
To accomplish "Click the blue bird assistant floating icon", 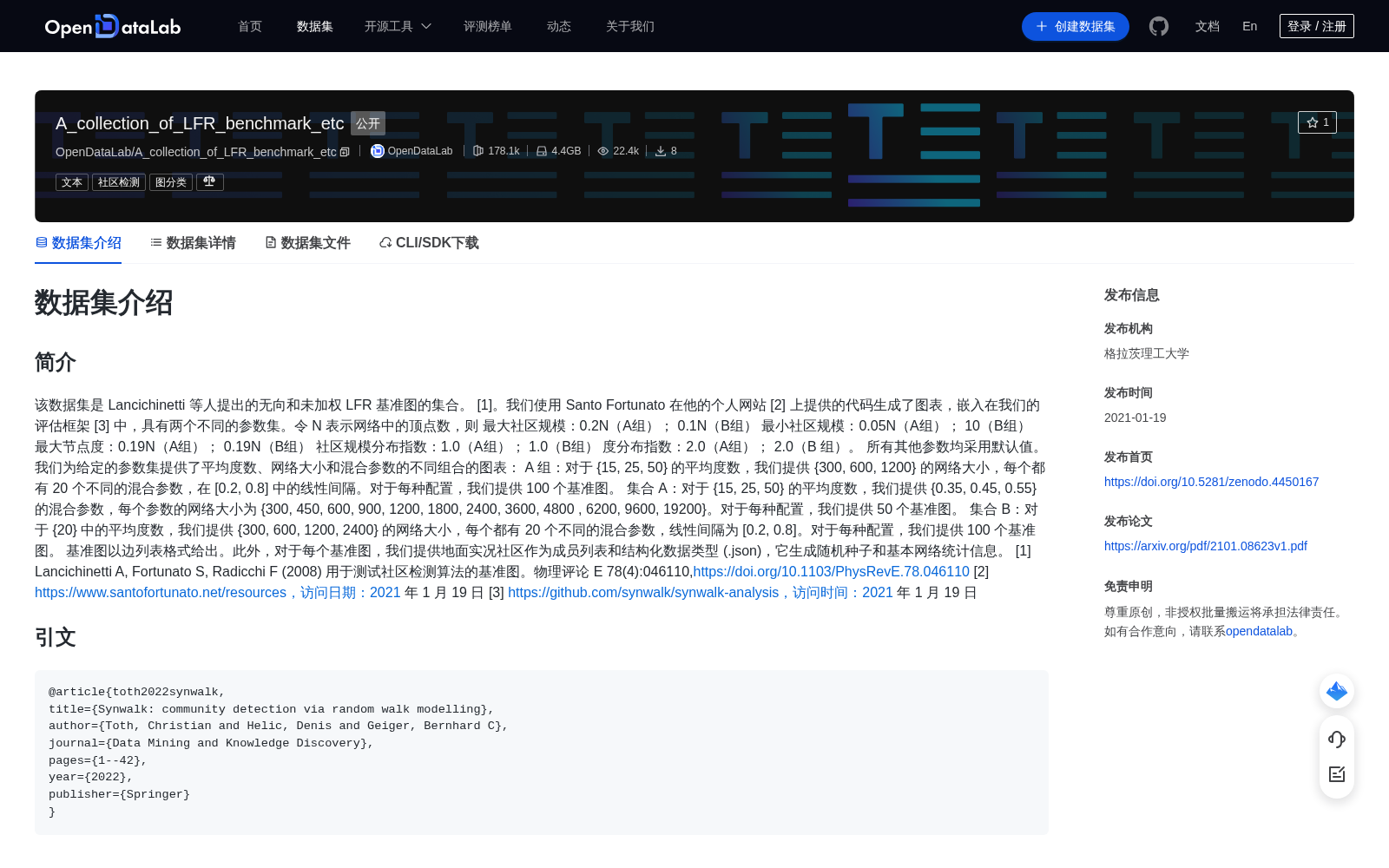I will 1337,691.
